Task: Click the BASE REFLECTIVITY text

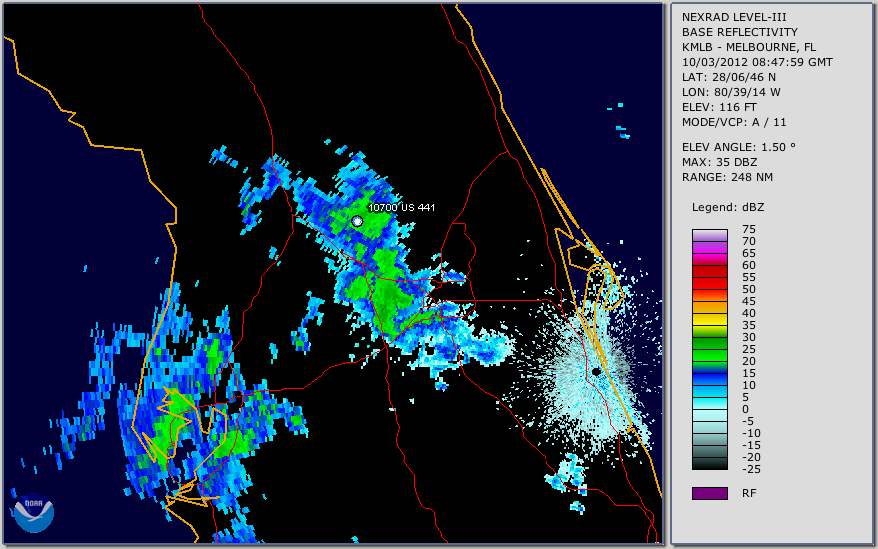Action: [x=740, y=32]
